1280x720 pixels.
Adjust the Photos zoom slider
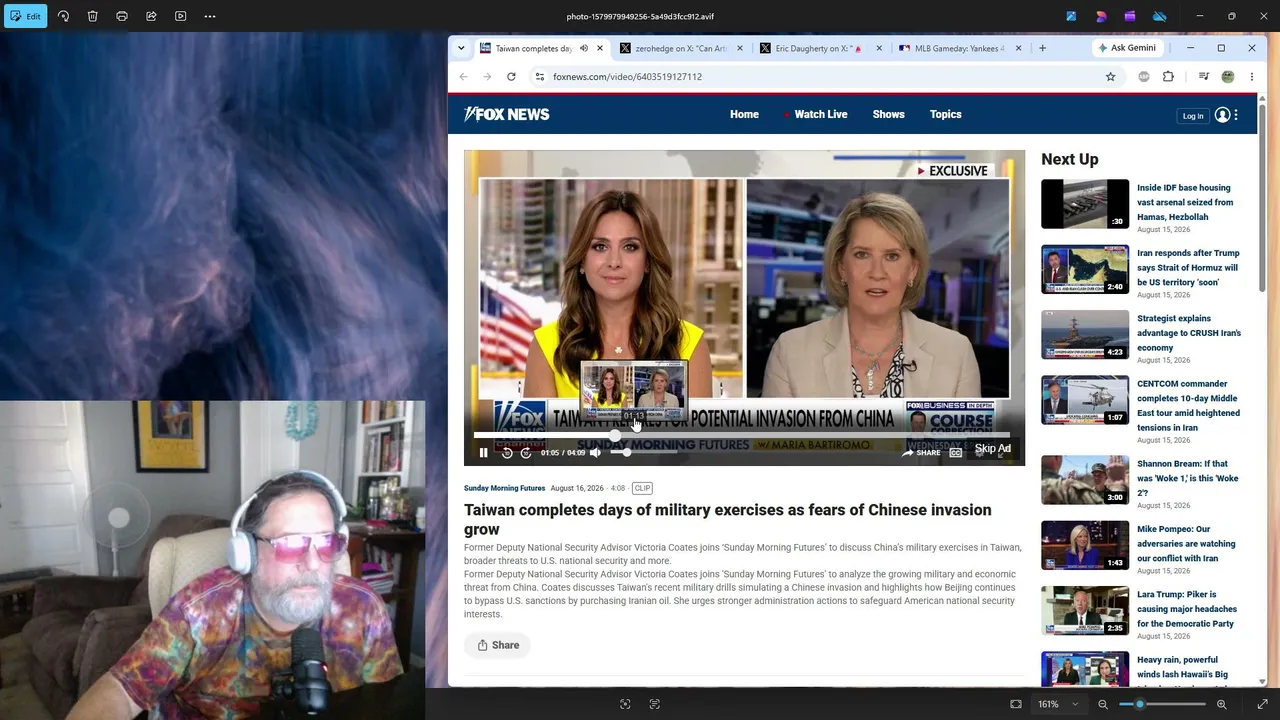pyautogui.click(x=1162, y=704)
